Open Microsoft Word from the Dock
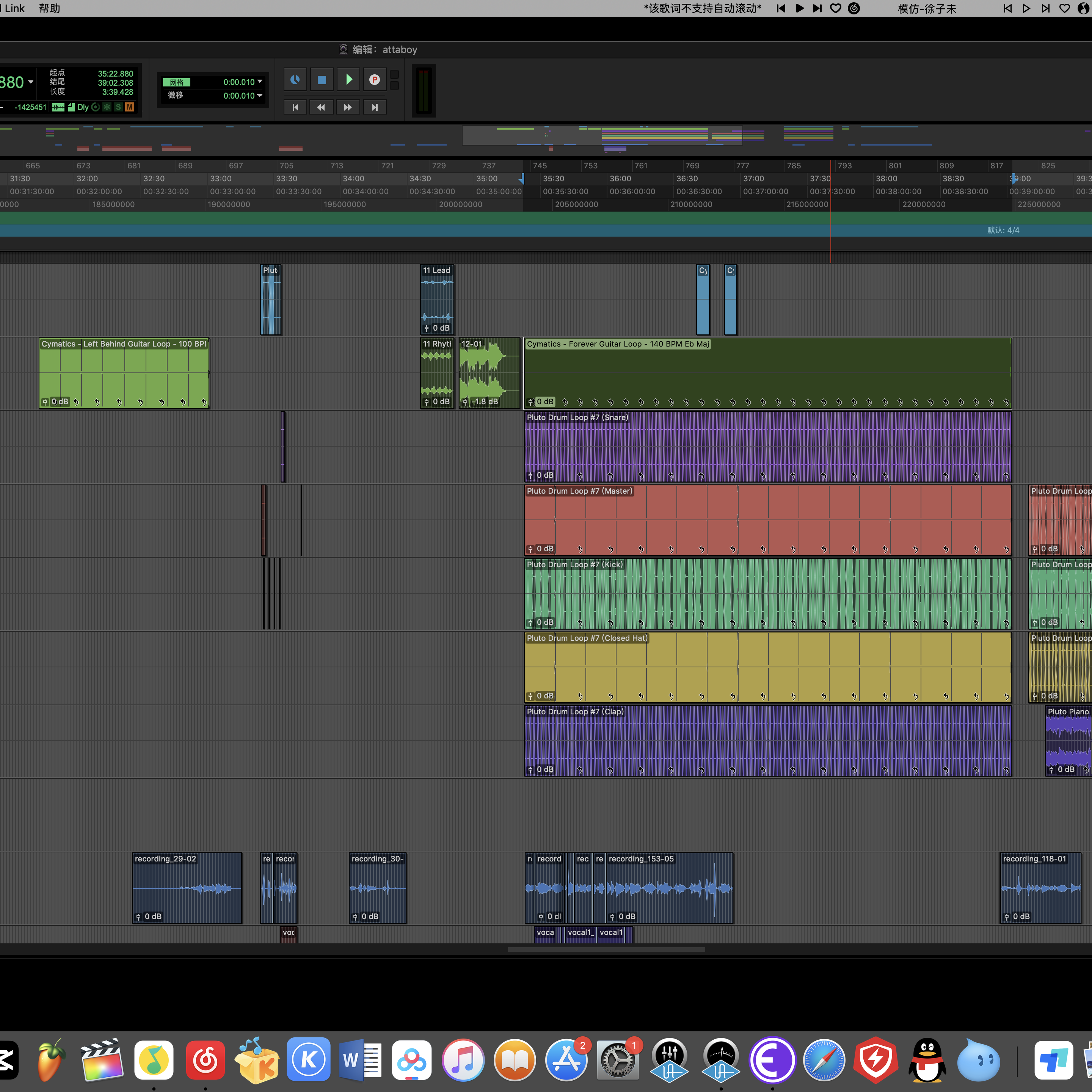The width and height of the screenshot is (1092, 1092). coord(360,1061)
